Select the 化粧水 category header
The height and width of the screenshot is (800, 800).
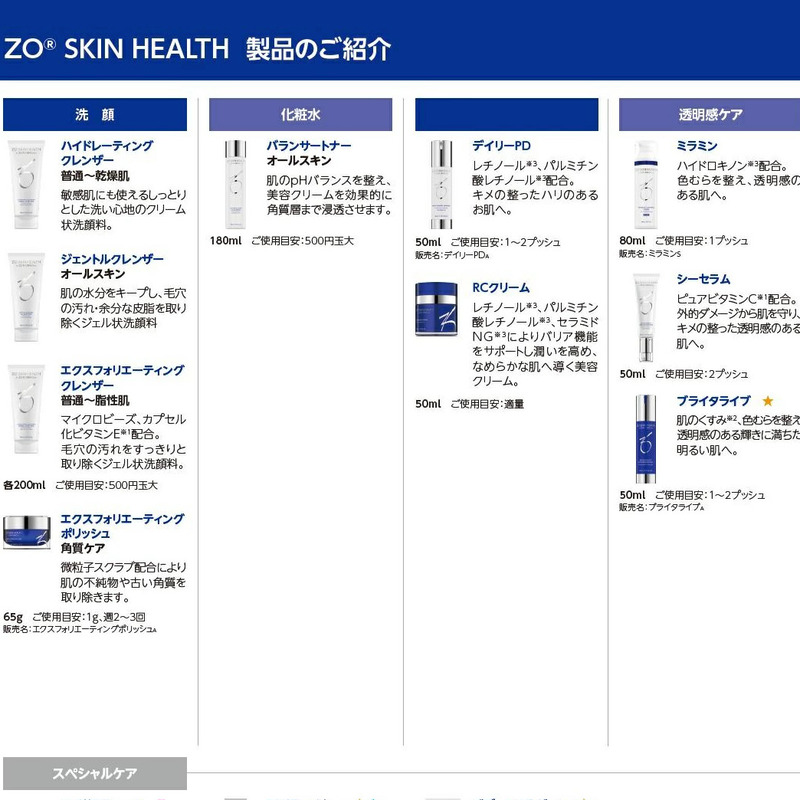(301, 114)
